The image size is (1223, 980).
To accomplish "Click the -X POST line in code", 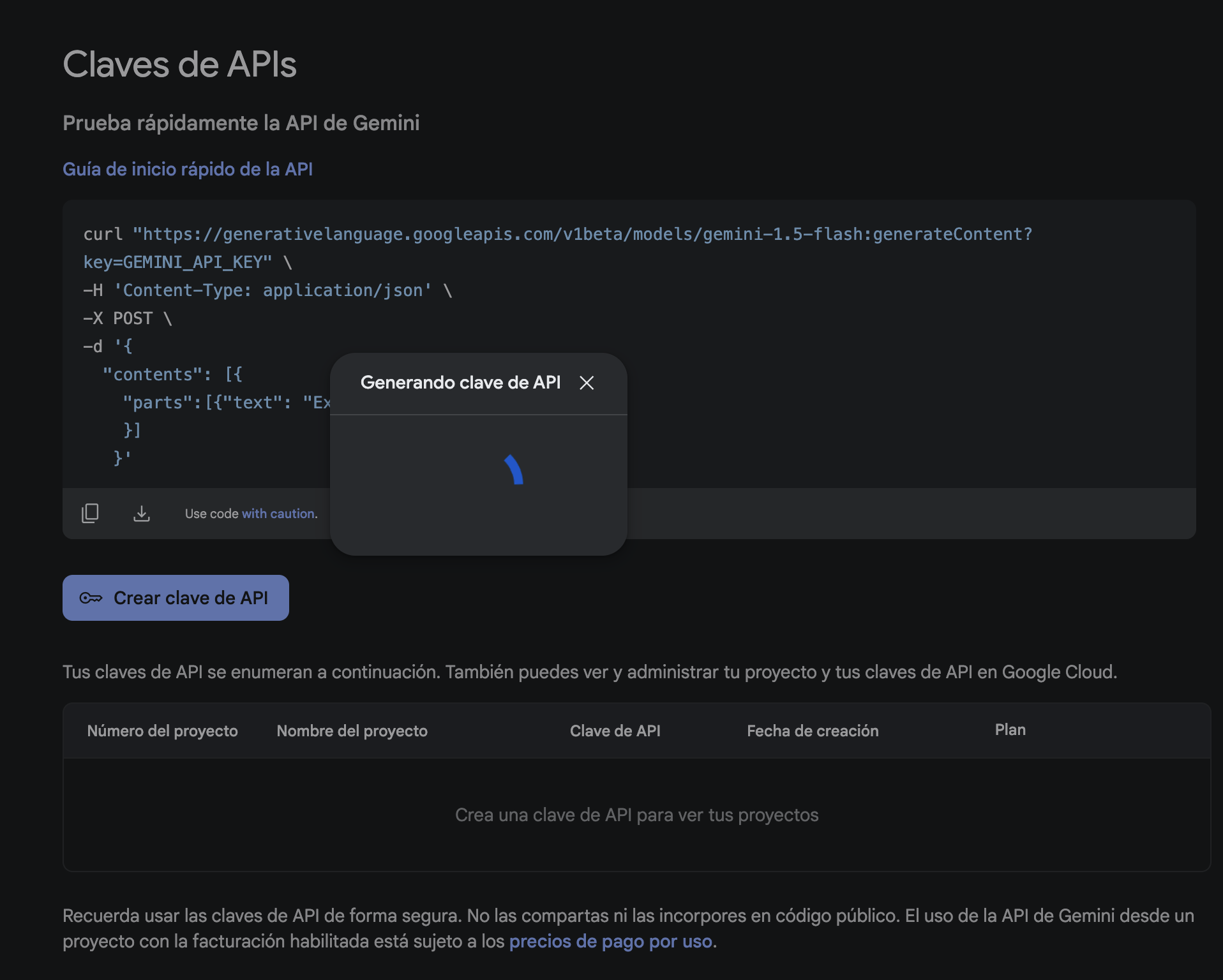I will point(128,318).
